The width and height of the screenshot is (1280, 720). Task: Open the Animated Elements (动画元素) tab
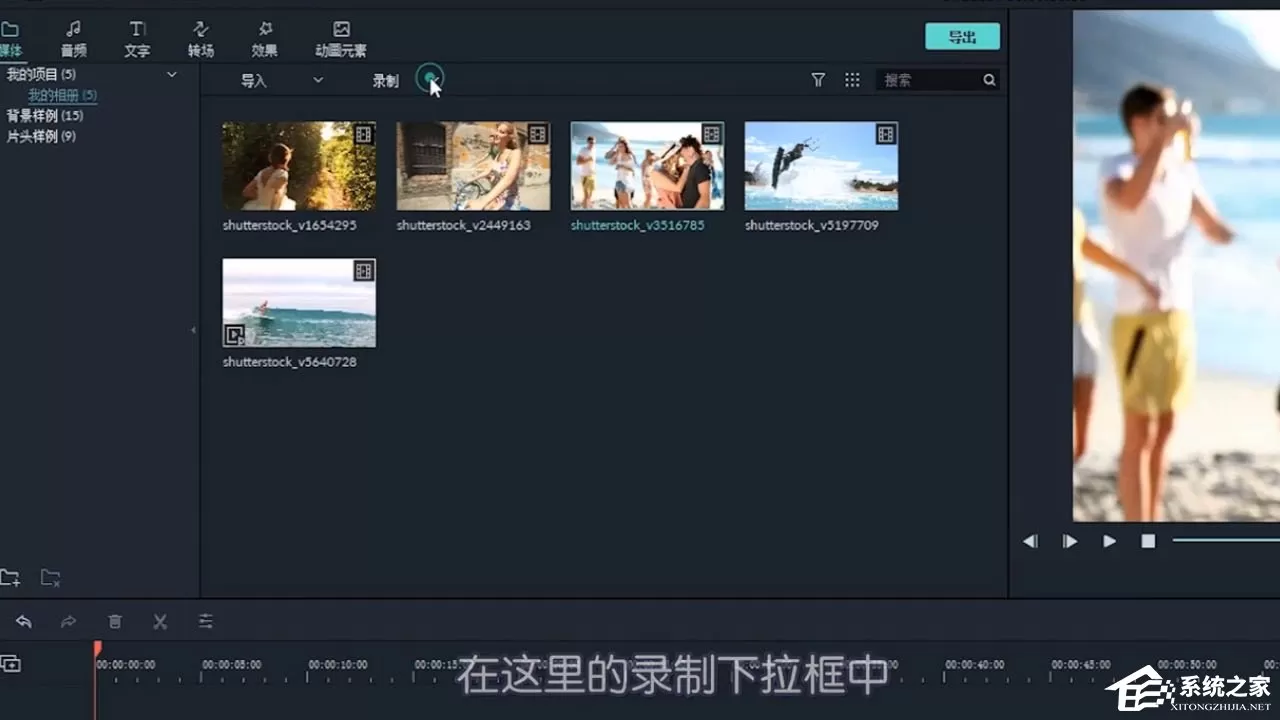pyautogui.click(x=341, y=39)
